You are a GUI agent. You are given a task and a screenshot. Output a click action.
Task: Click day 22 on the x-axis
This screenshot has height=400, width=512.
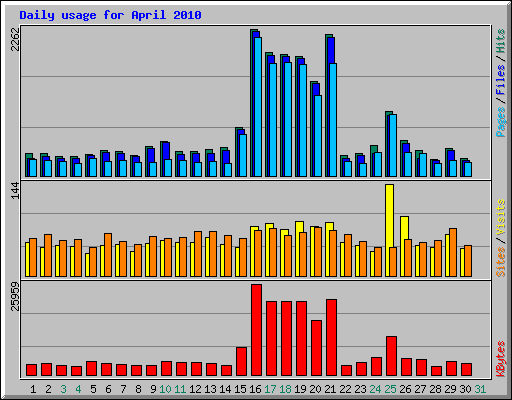(345, 389)
